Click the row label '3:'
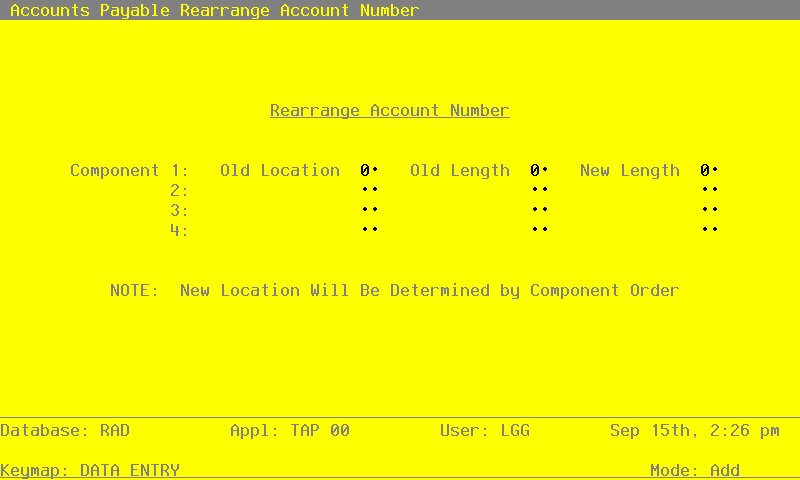The height and width of the screenshot is (480, 800). pos(179,210)
